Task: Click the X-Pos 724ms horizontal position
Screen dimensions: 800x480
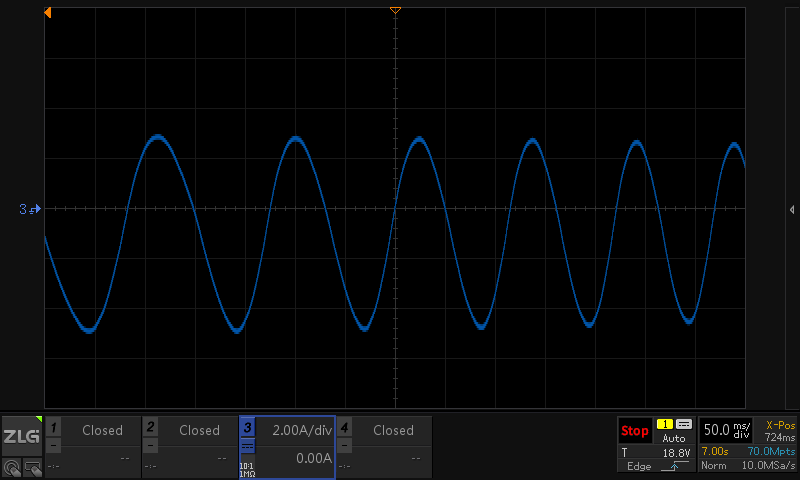Action: (780, 431)
